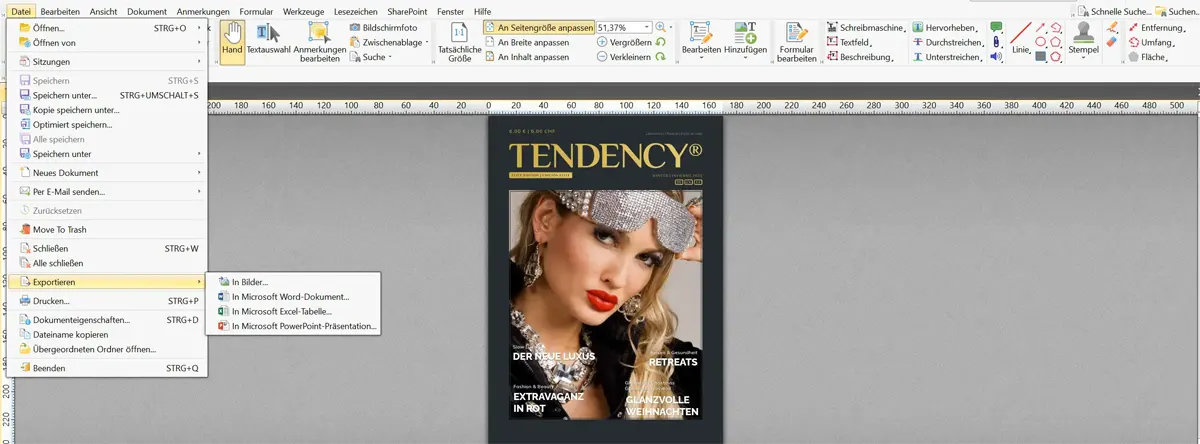
Task: Open the Ansicht menu
Action: (x=103, y=10)
